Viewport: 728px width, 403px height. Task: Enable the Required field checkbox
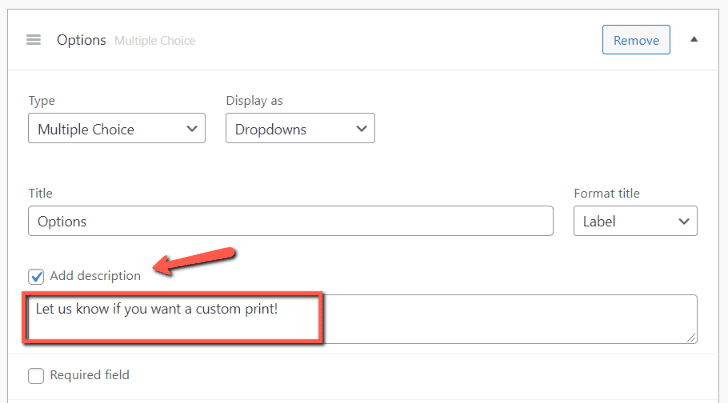coord(37,376)
